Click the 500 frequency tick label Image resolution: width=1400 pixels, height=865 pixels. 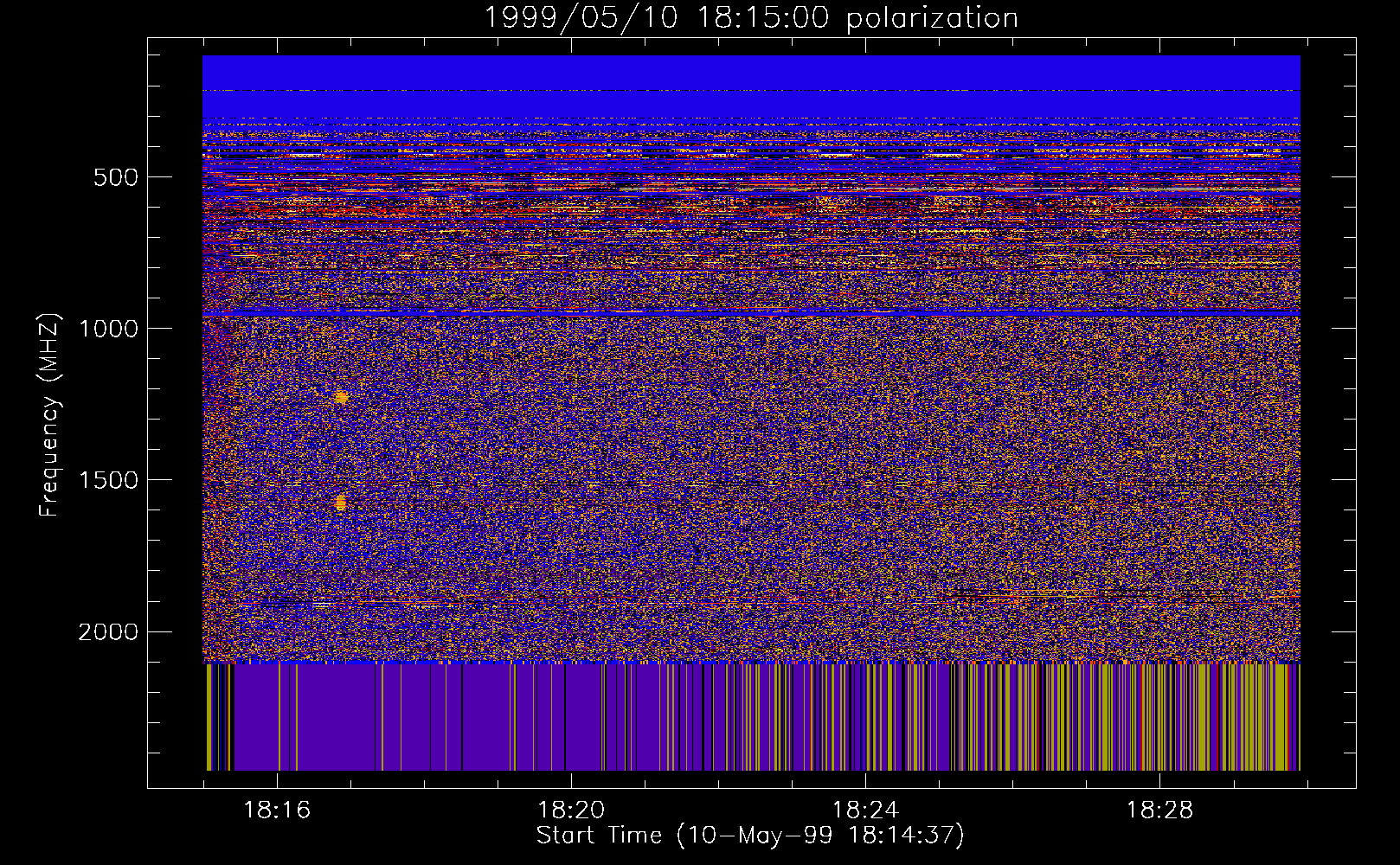point(116,177)
